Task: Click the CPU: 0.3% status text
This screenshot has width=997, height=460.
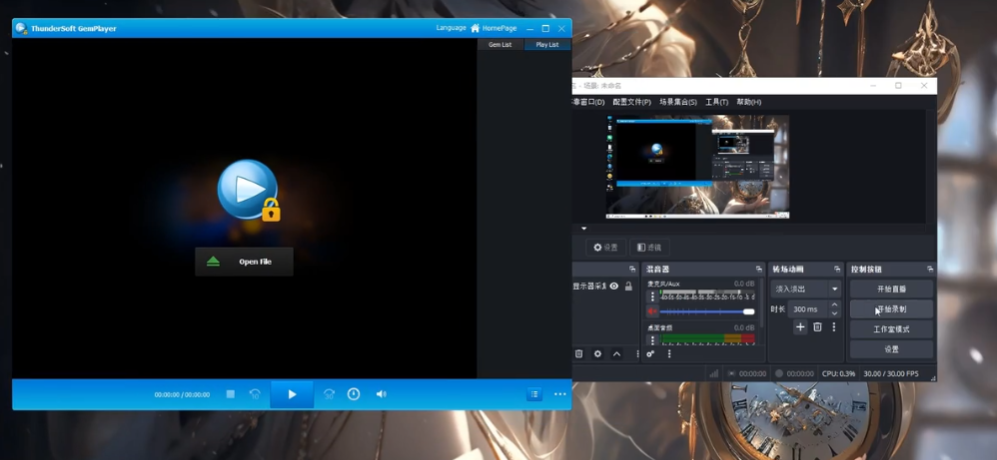Action: (x=838, y=373)
